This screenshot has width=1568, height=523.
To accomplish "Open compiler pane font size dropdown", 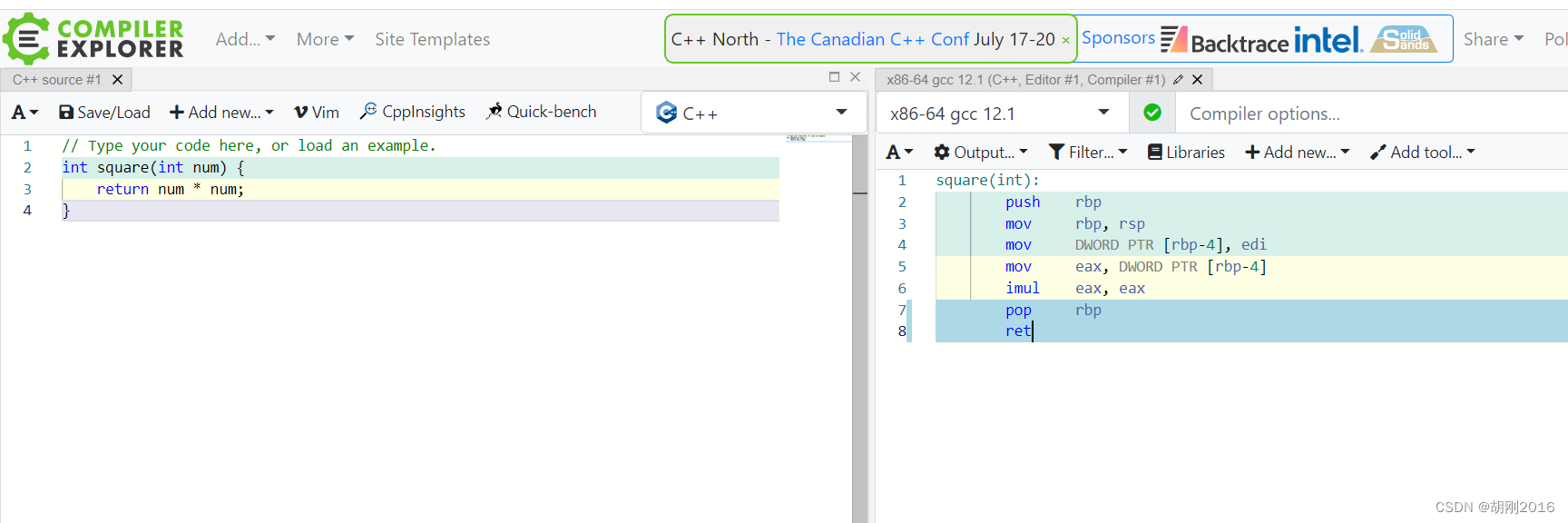I will point(899,153).
